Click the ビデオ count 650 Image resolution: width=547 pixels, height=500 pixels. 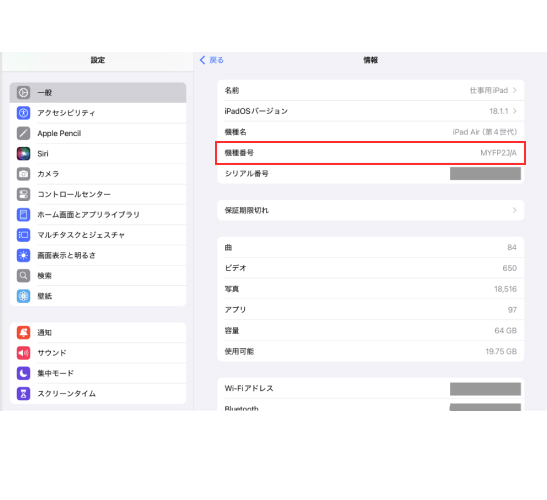[509, 268]
